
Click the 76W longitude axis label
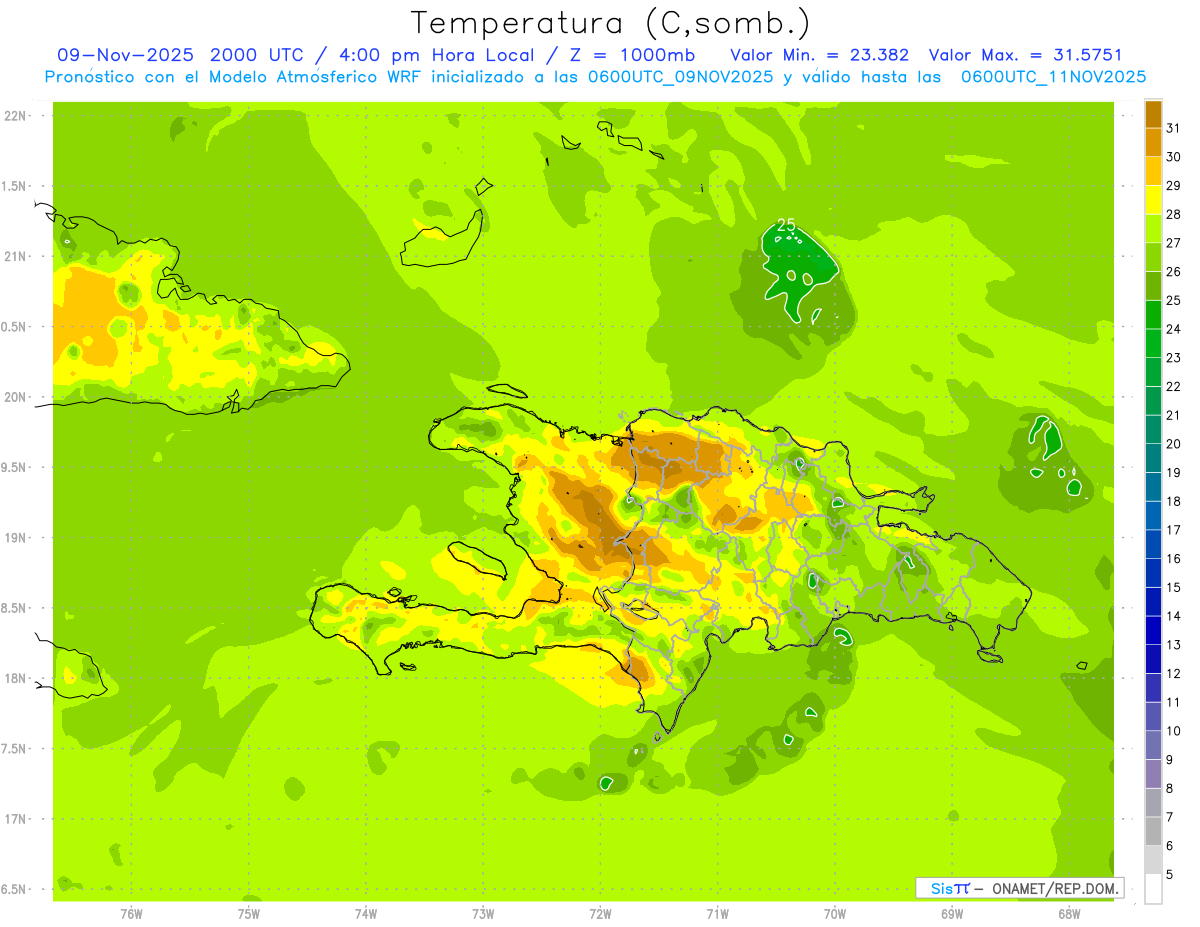tap(131, 914)
